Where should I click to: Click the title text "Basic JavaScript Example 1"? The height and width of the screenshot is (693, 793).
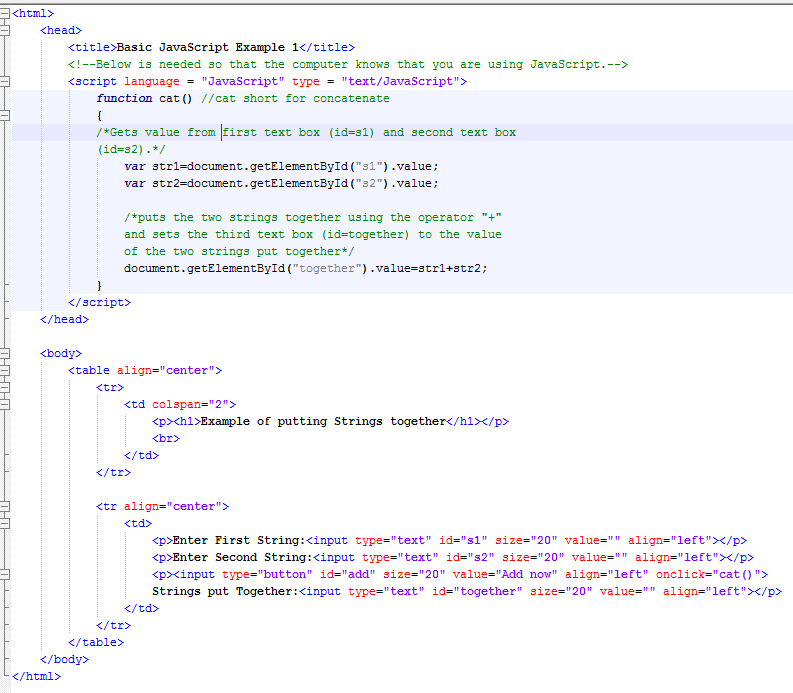click(207, 48)
